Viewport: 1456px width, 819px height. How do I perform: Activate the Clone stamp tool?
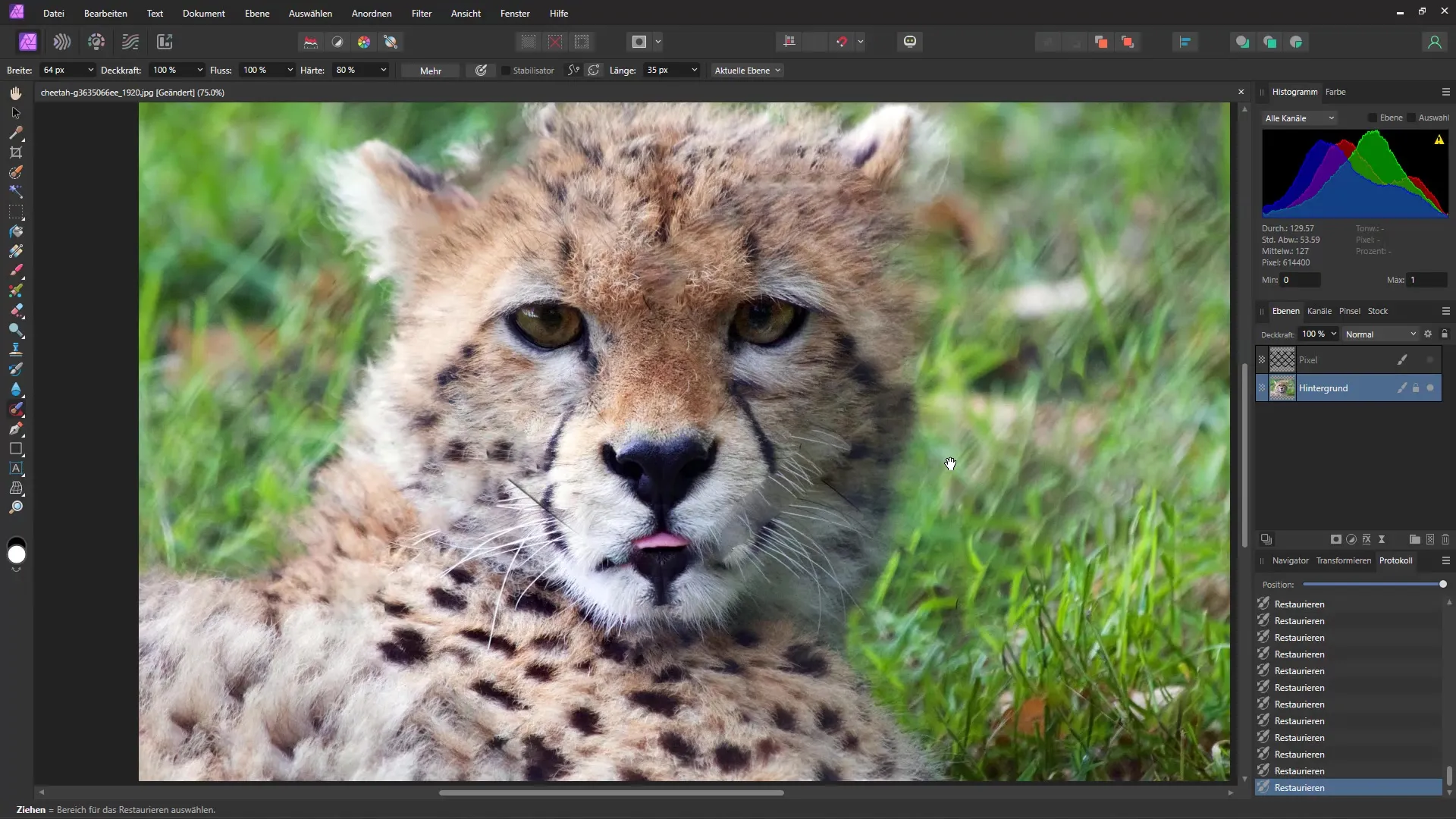coord(16,350)
